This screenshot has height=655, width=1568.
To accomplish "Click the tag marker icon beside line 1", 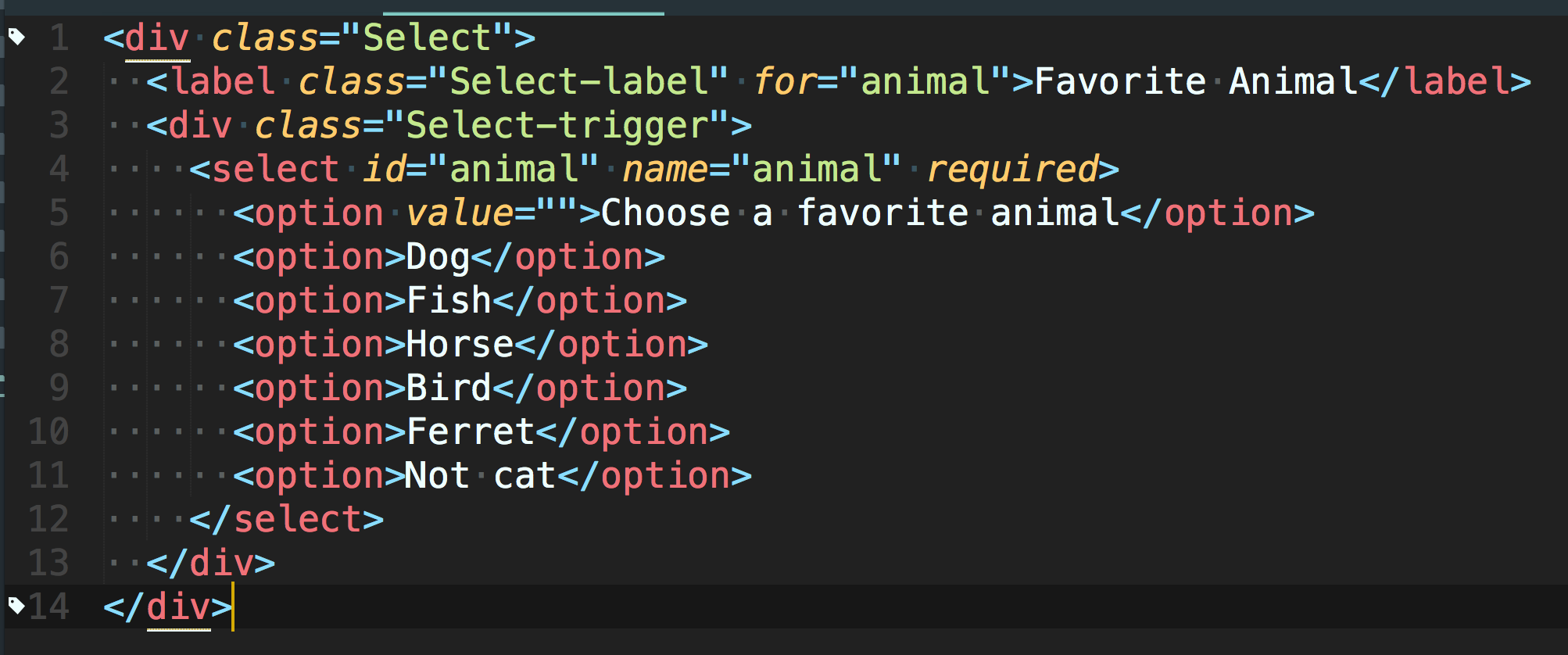I will click(16, 36).
